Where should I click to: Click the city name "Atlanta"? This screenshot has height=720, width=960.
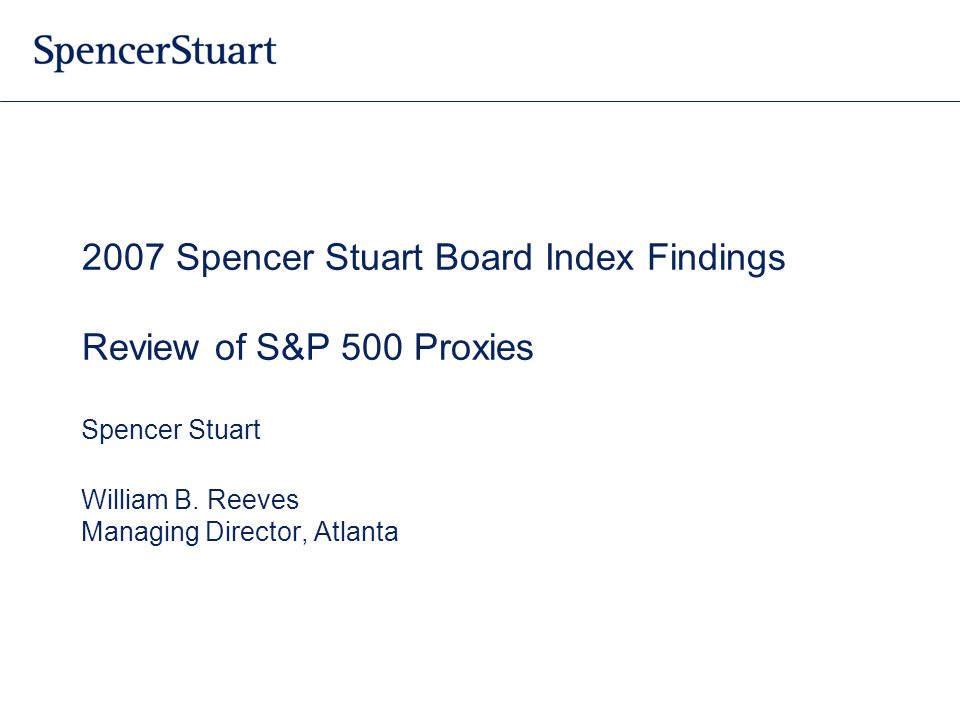pyautogui.click(x=355, y=531)
